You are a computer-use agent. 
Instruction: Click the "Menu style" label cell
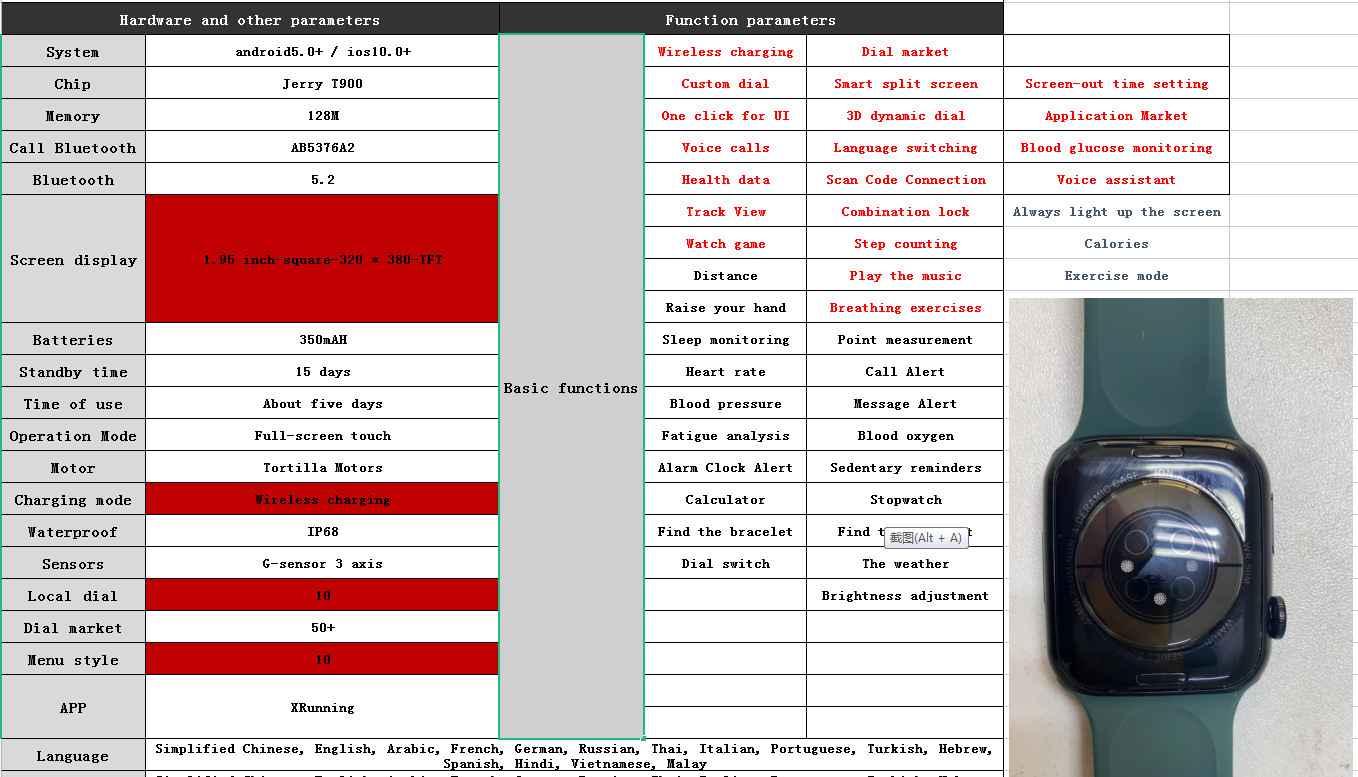tap(73, 660)
